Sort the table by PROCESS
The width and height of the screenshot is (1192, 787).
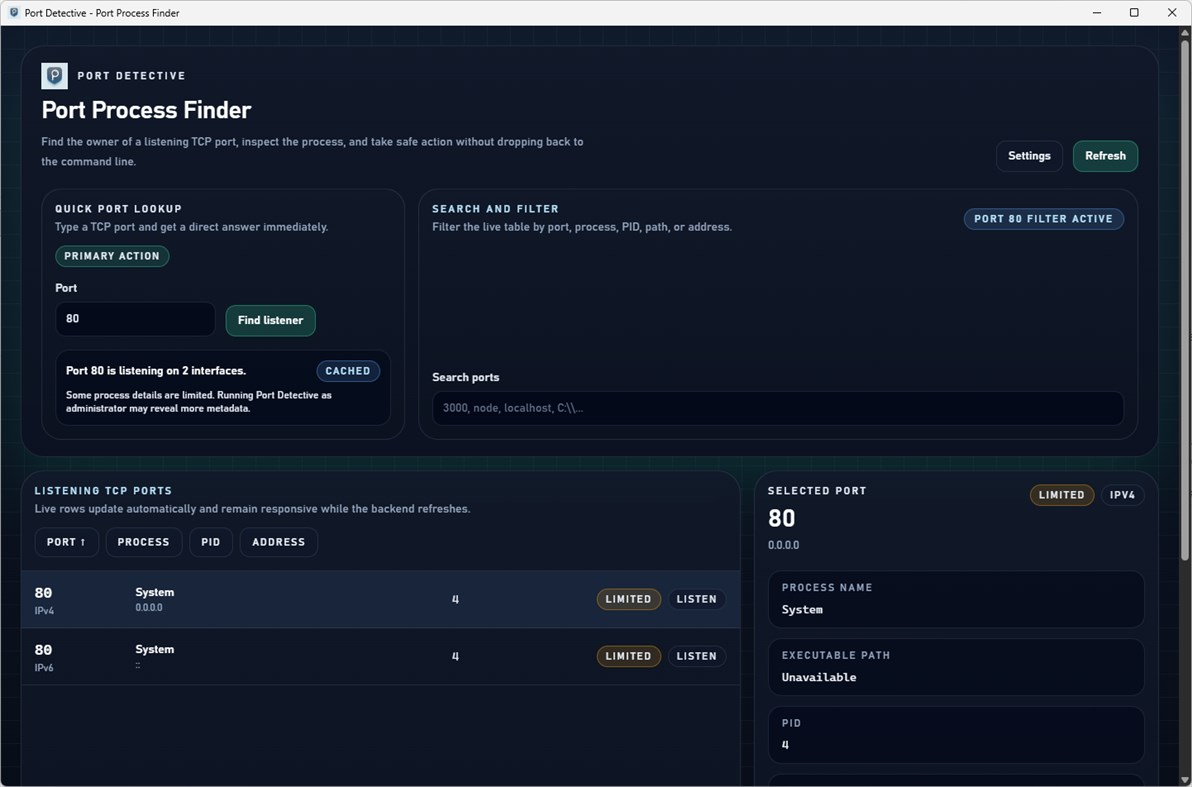pos(143,541)
